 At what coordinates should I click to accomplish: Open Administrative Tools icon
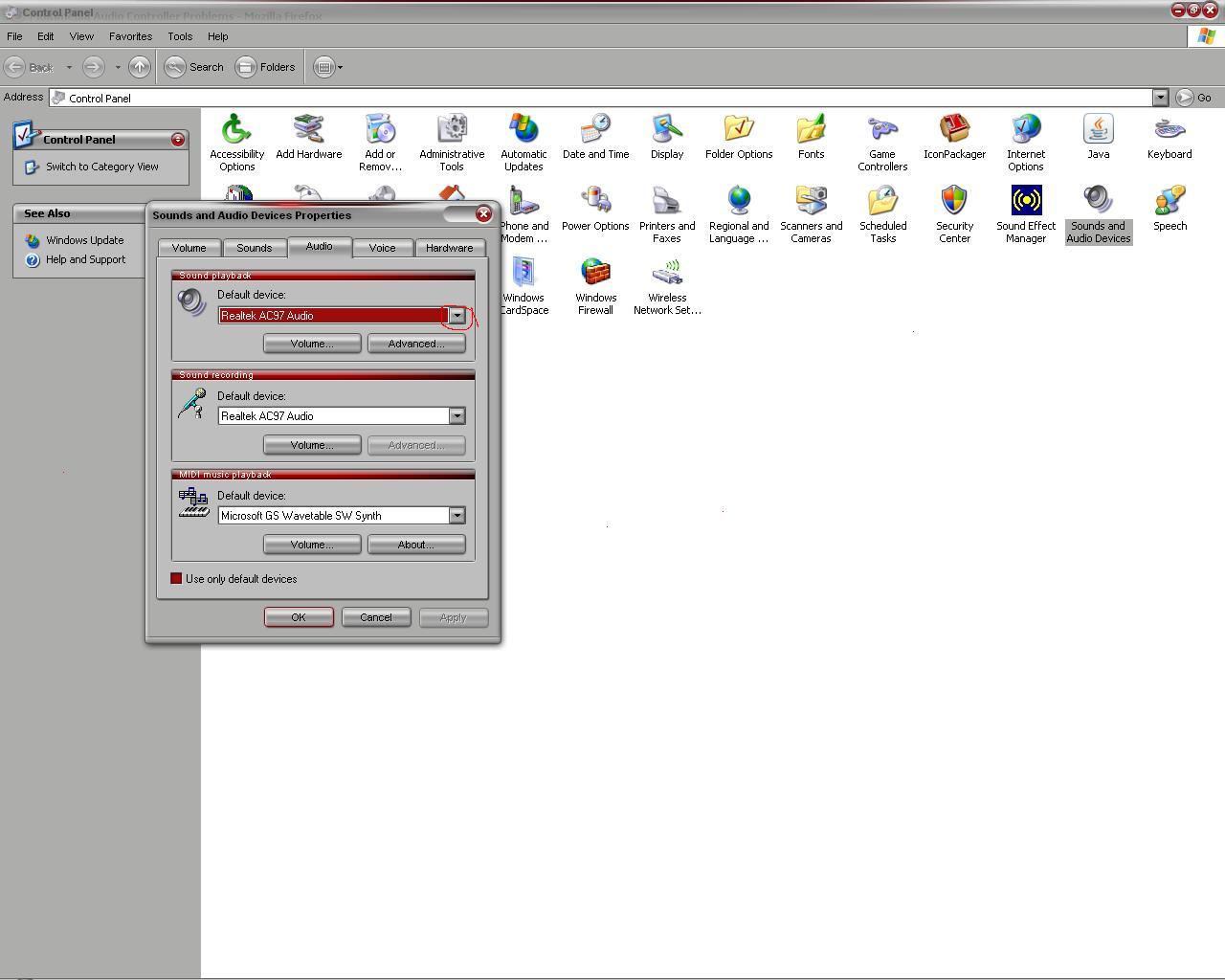coord(452,142)
